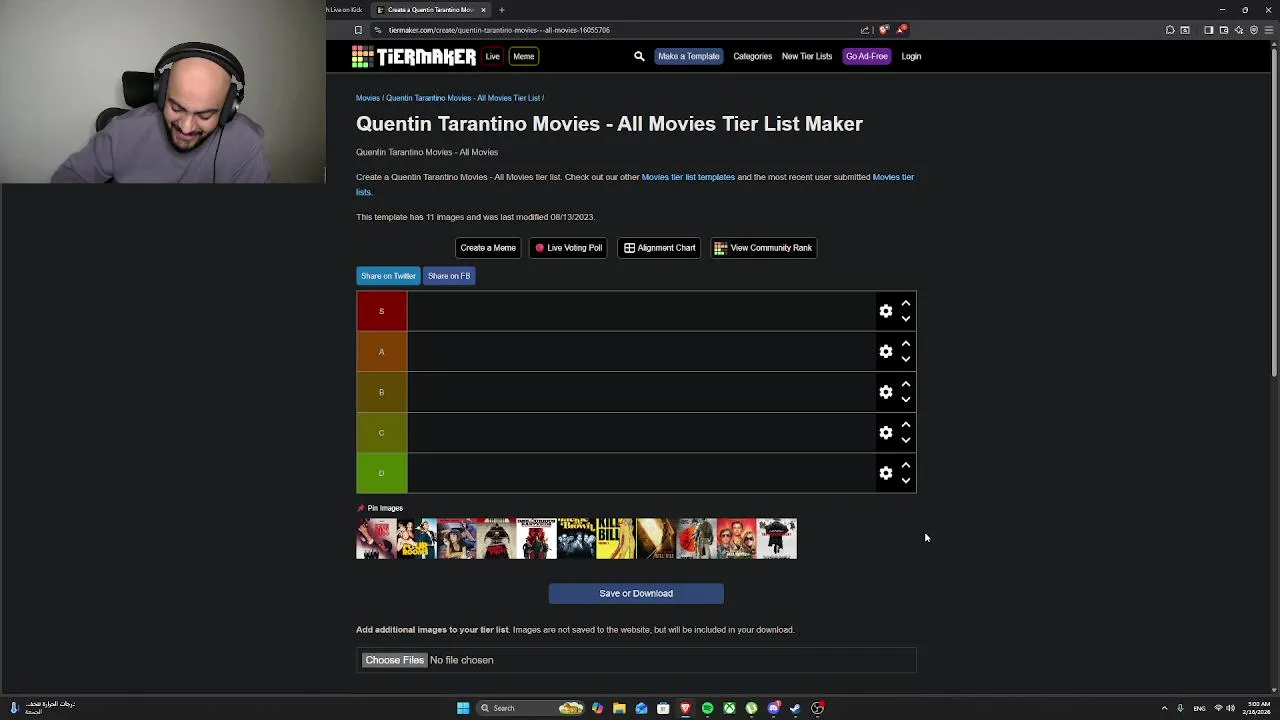Open View Community Rank
This screenshot has height=720, width=1280.
pos(763,248)
